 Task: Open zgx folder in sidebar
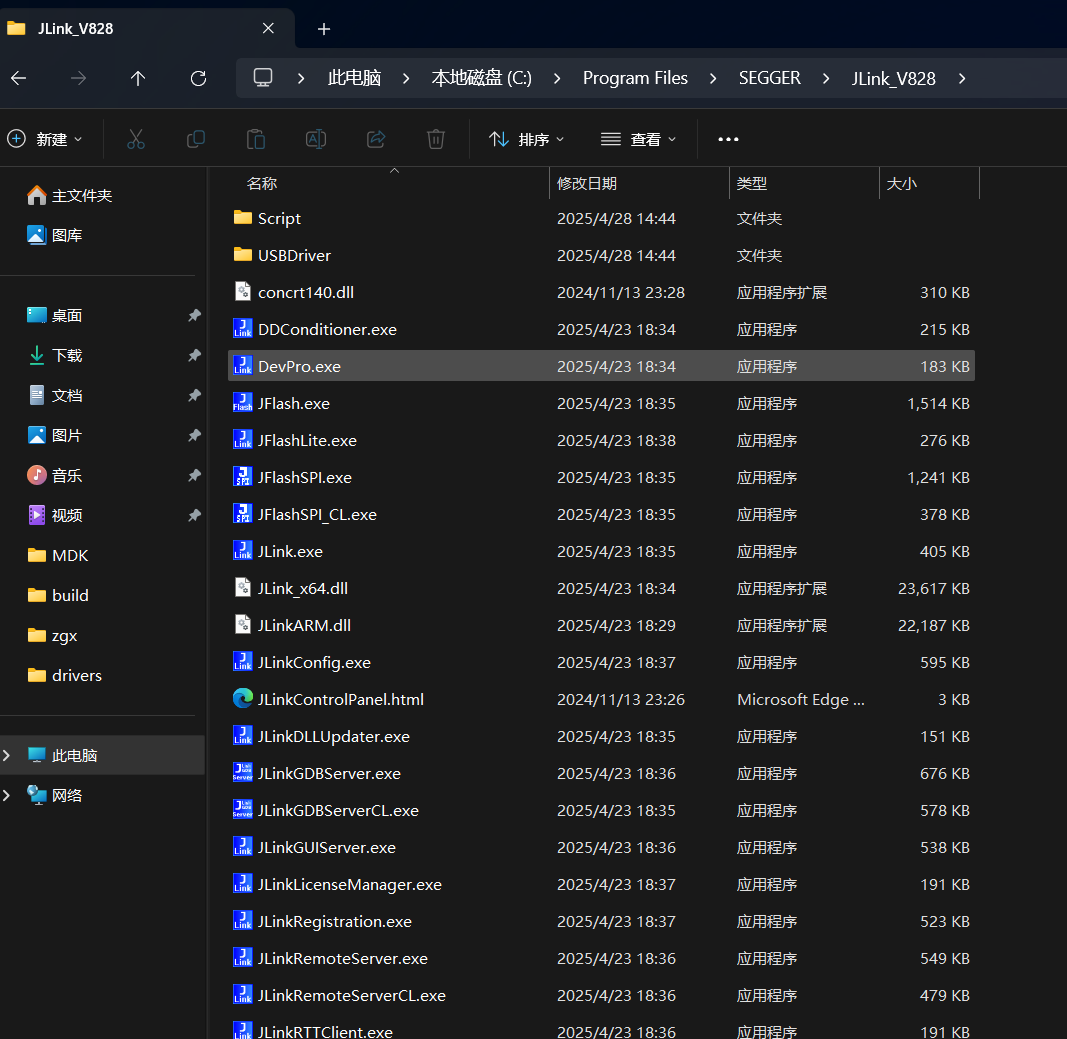[x=52, y=636]
